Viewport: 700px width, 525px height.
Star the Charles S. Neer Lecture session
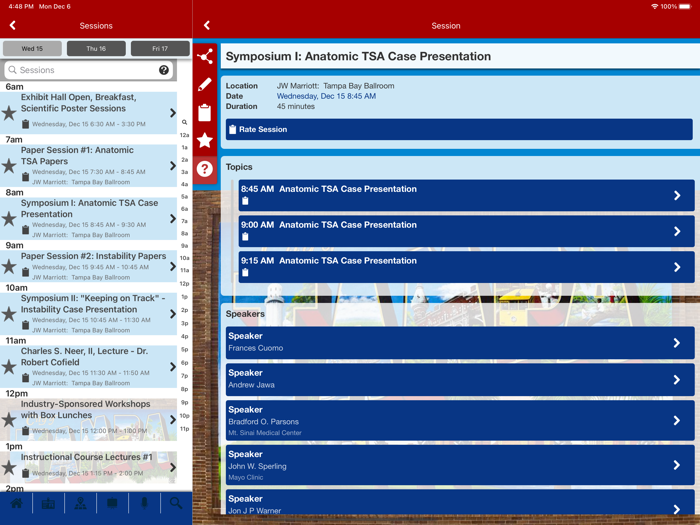[x=9, y=367]
